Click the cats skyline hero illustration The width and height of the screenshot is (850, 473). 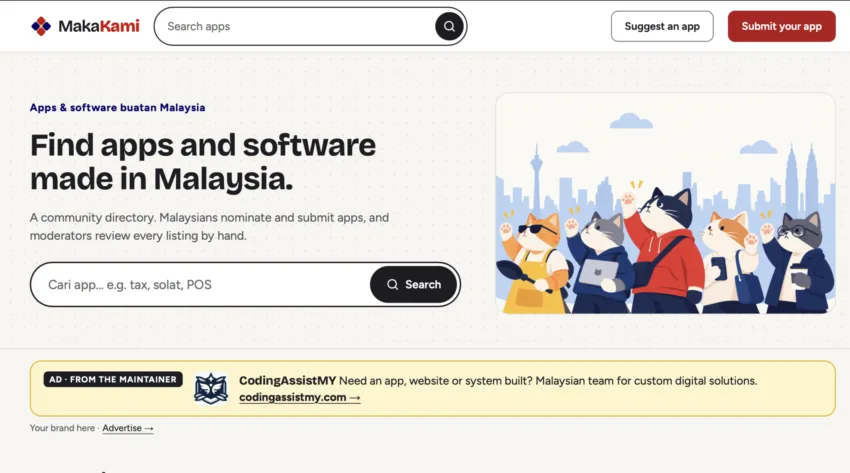(x=665, y=203)
